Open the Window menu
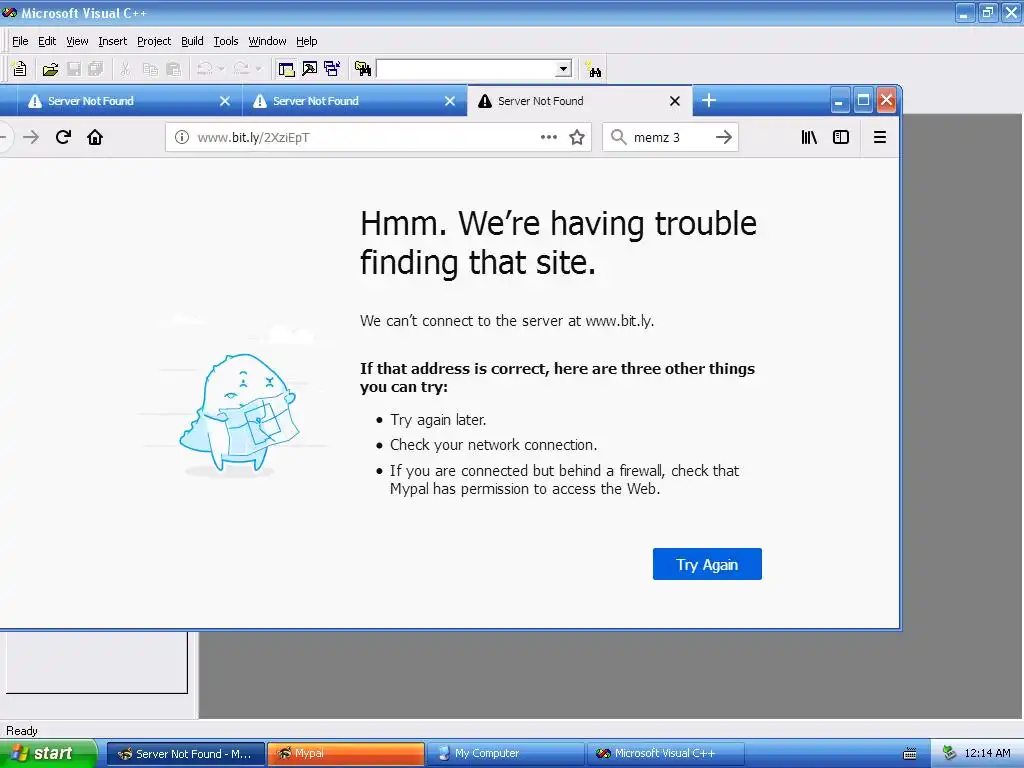Screen dimensions: 1024x768 pyautogui.click(x=267, y=41)
